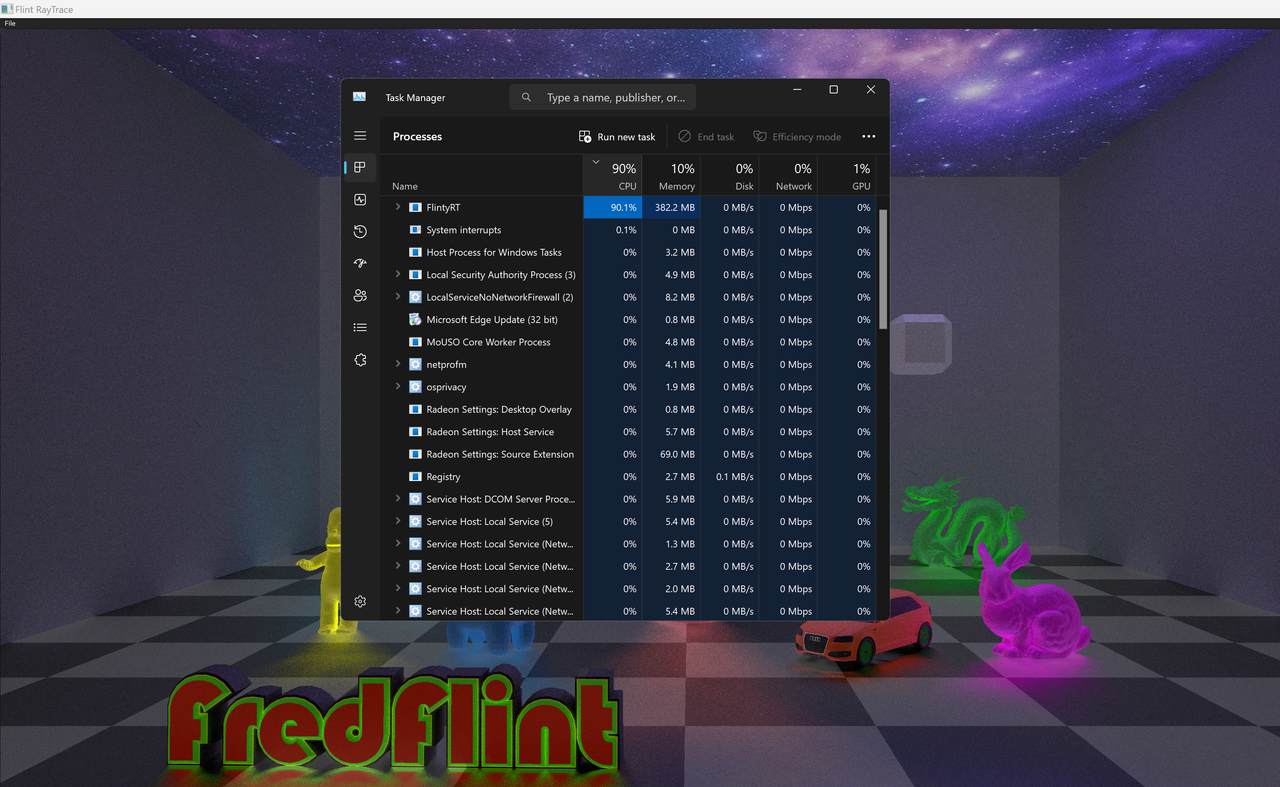Click the netprofm gear icon

pos(416,364)
